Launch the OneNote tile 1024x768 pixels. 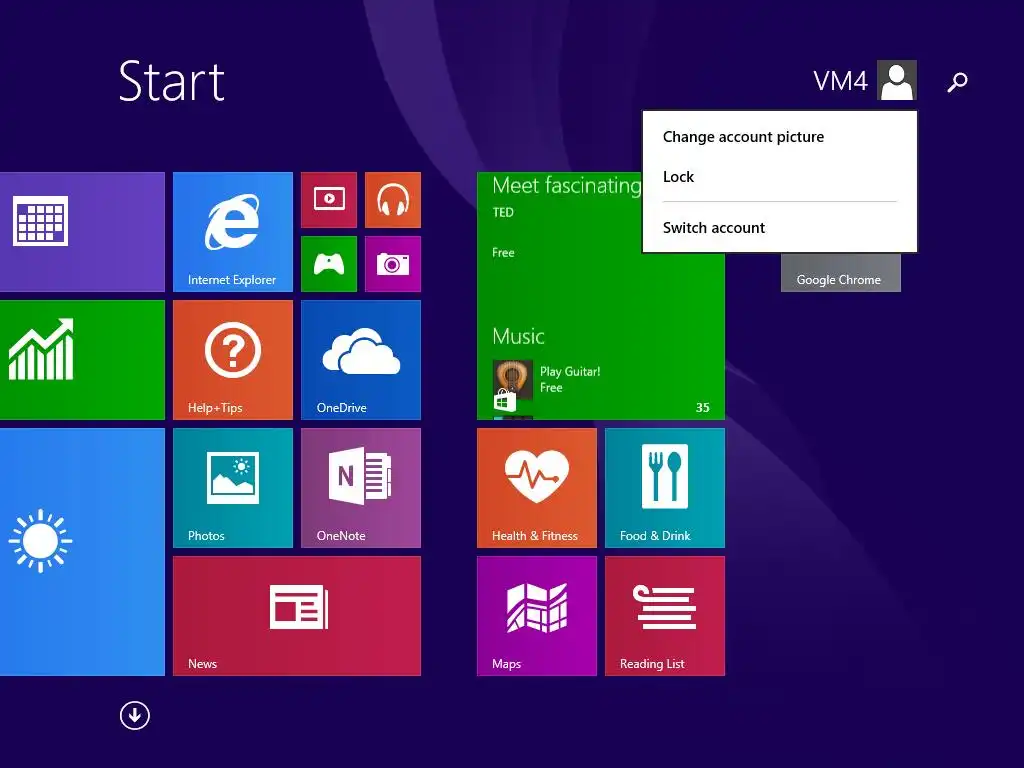click(x=360, y=488)
